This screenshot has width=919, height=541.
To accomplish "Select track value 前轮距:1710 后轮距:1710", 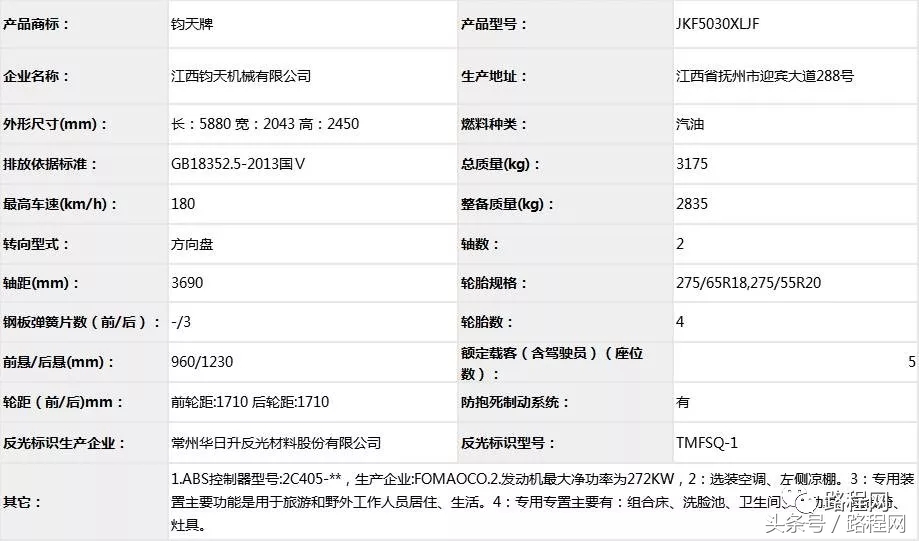I will tap(250, 402).
